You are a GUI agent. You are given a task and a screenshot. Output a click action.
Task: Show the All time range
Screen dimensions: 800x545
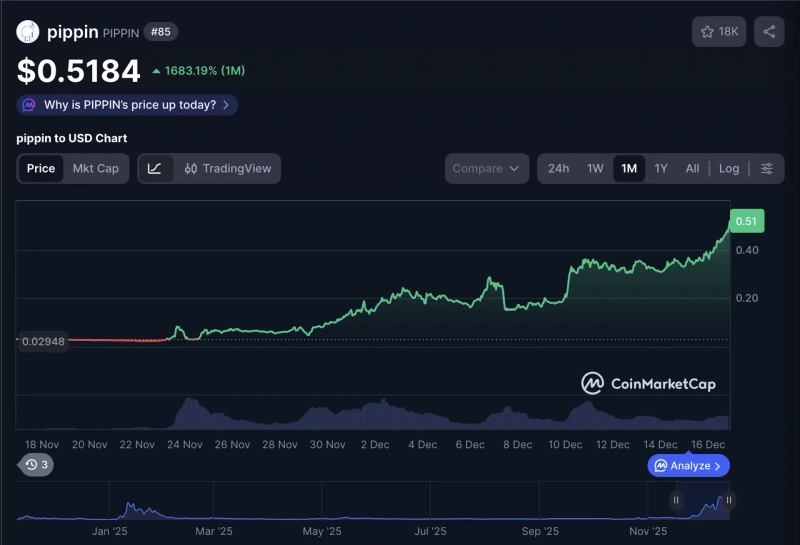[692, 168]
